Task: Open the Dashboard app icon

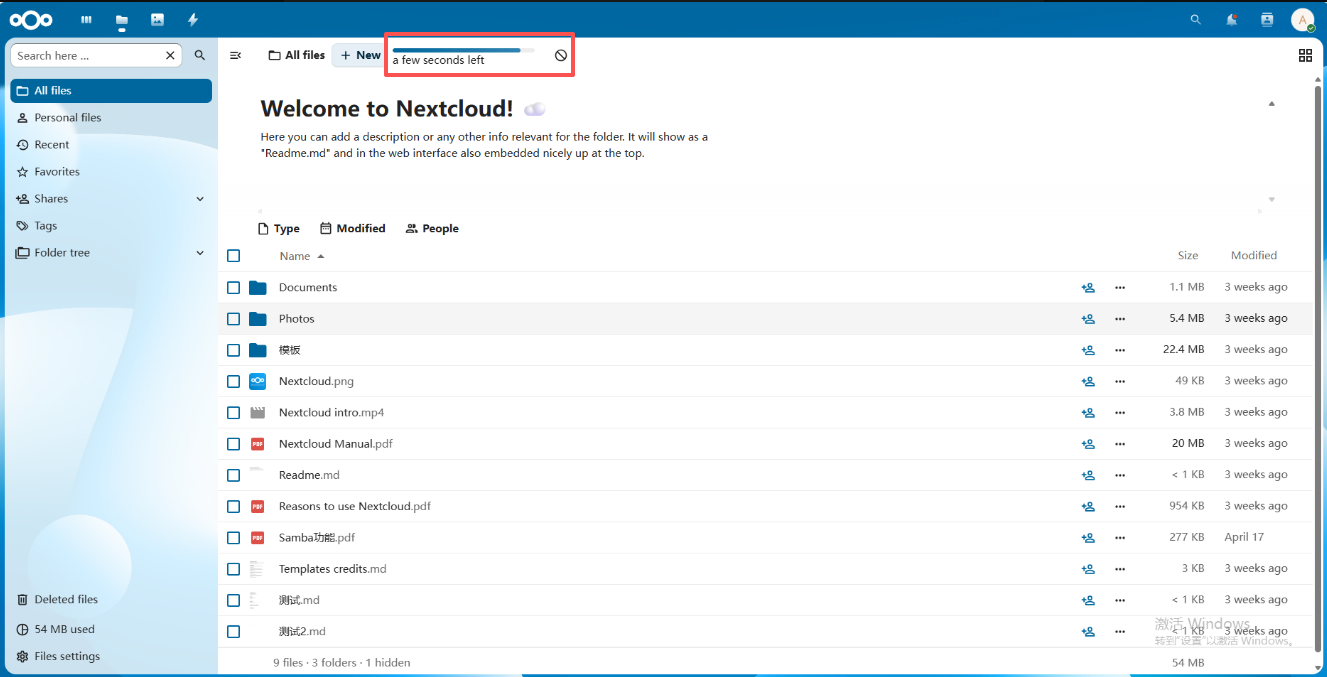Action: [x=87, y=19]
